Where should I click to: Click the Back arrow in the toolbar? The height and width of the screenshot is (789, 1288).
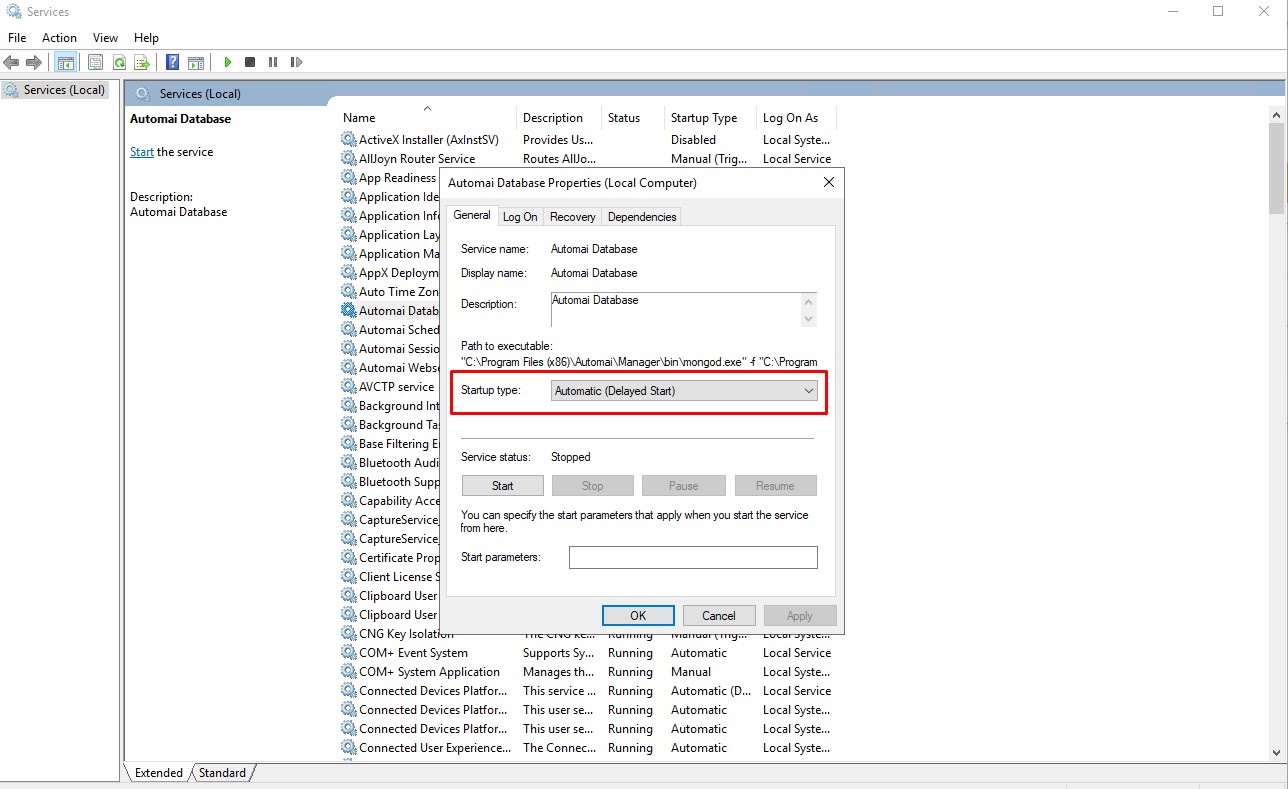tap(12, 62)
